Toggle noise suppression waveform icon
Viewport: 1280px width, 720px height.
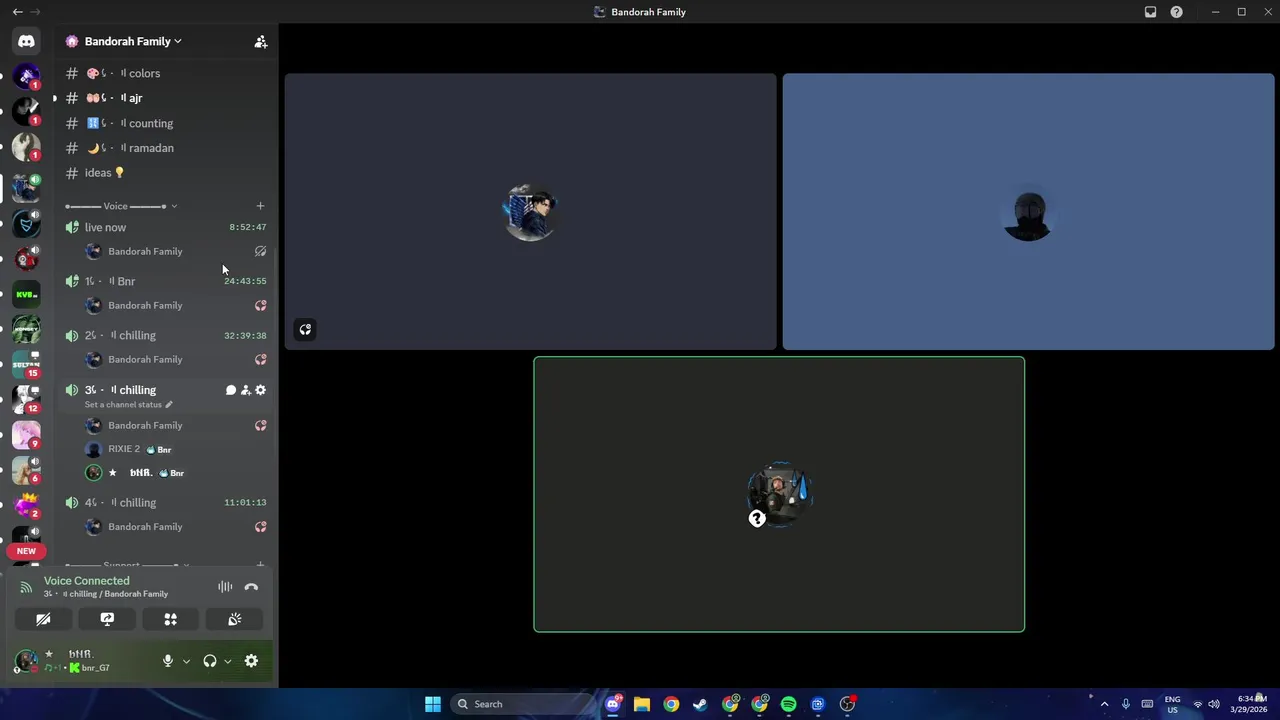225,587
